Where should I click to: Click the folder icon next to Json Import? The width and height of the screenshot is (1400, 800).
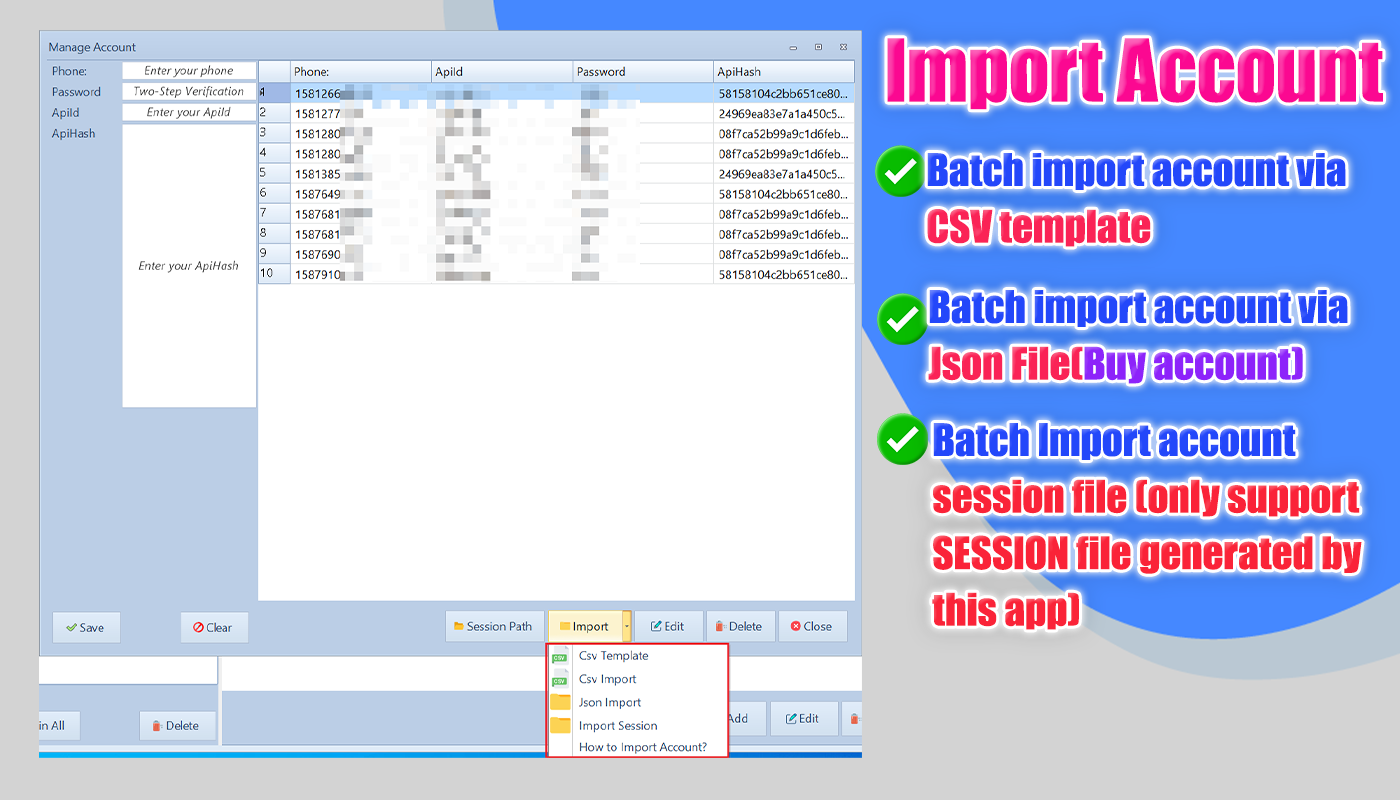(560, 703)
